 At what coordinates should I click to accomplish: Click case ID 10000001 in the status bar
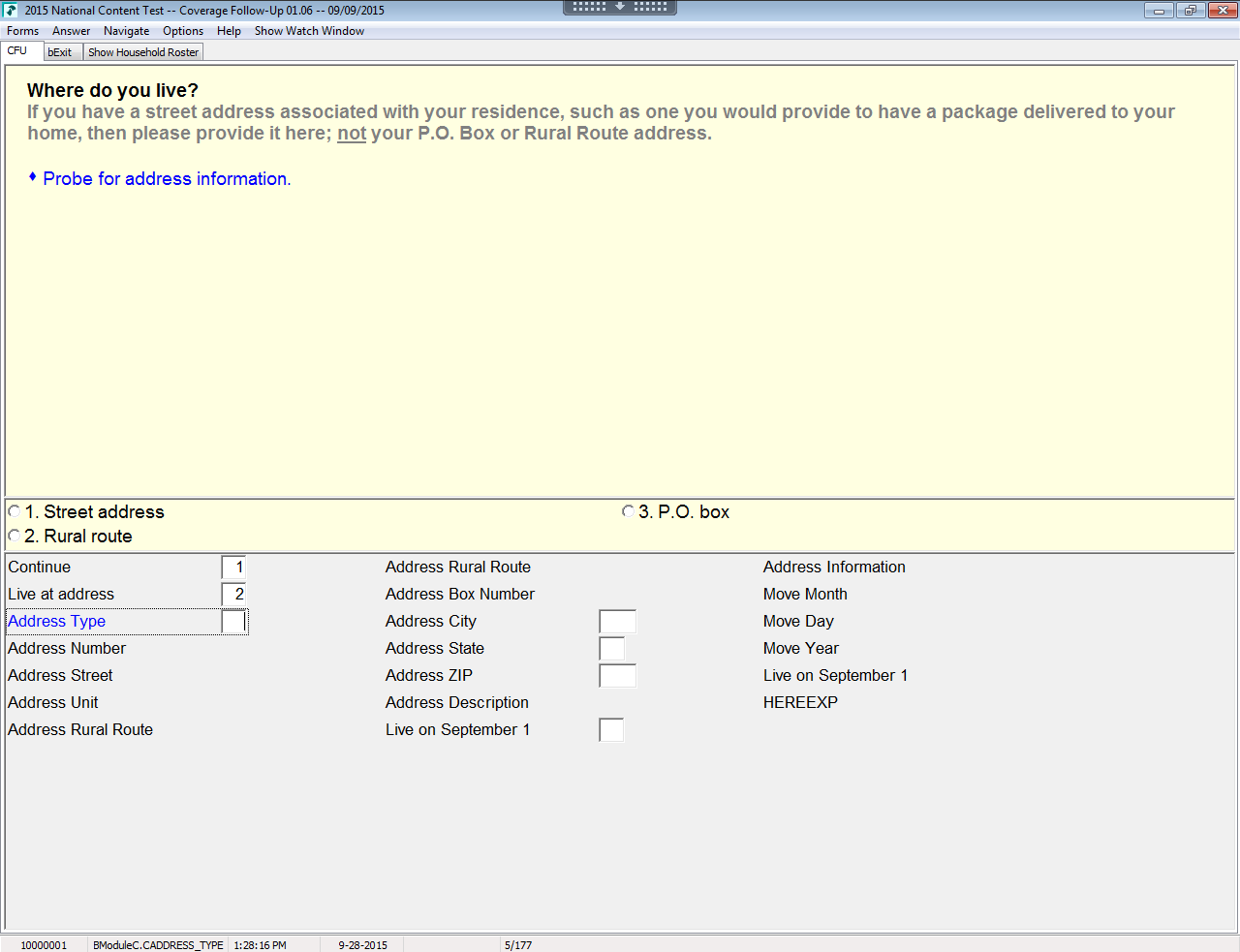click(44, 945)
